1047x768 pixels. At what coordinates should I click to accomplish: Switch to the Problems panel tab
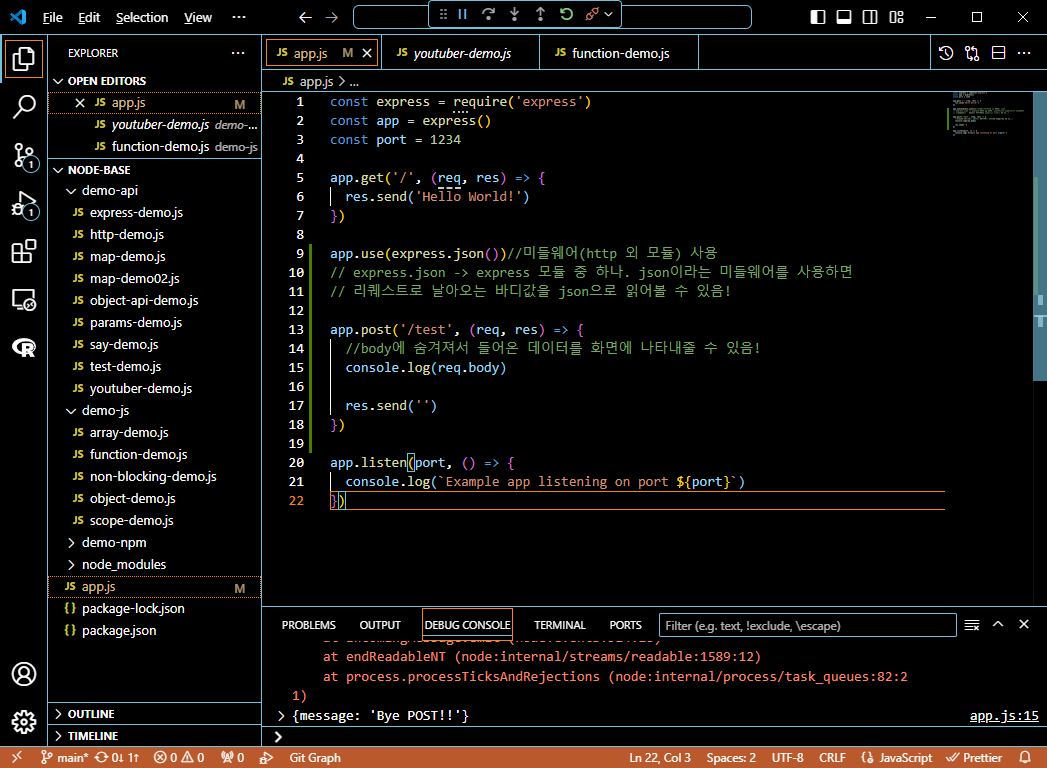coord(308,625)
